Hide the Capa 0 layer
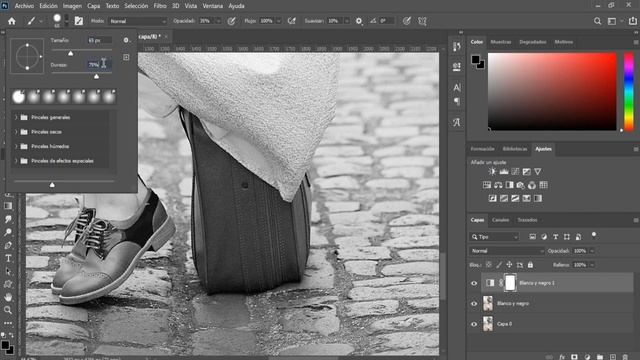 pos(474,324)
